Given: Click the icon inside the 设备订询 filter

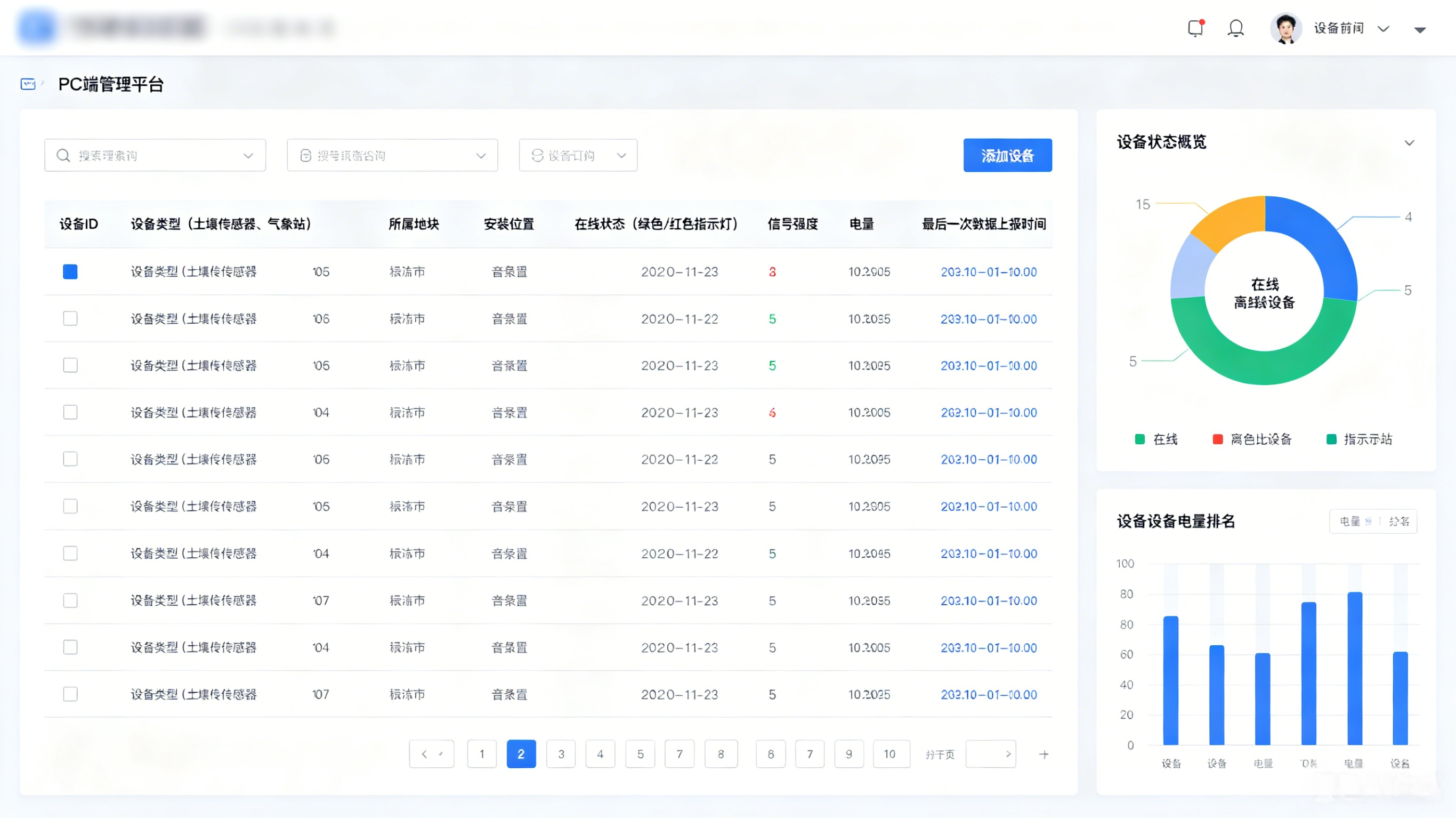Looking at the screenshot, I should click(538, 156).
